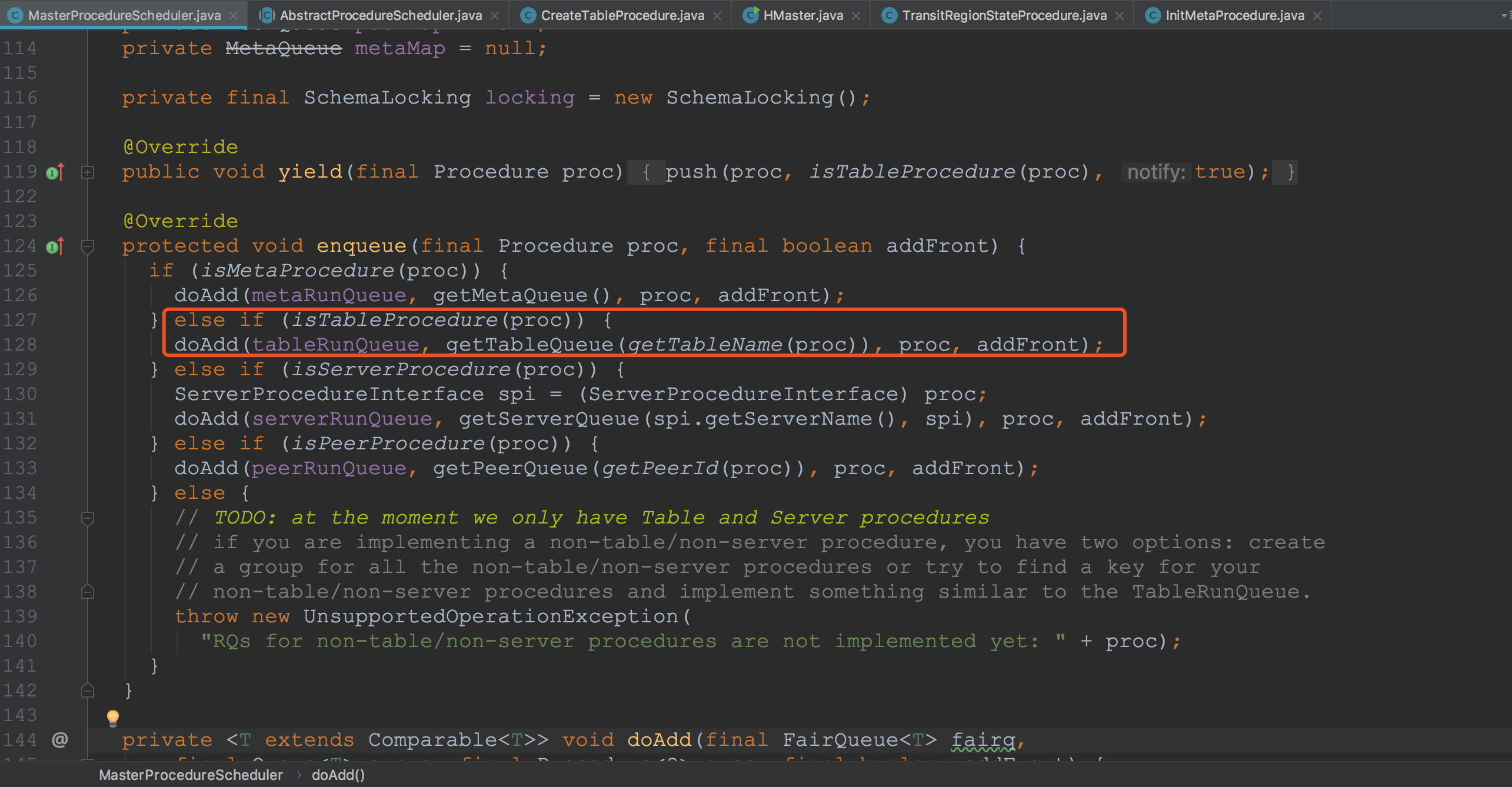Close the CreateTableProcedure.java tab
This screenshot has height=787, width=1512.
pyautogui.click(x=717, y=16)
